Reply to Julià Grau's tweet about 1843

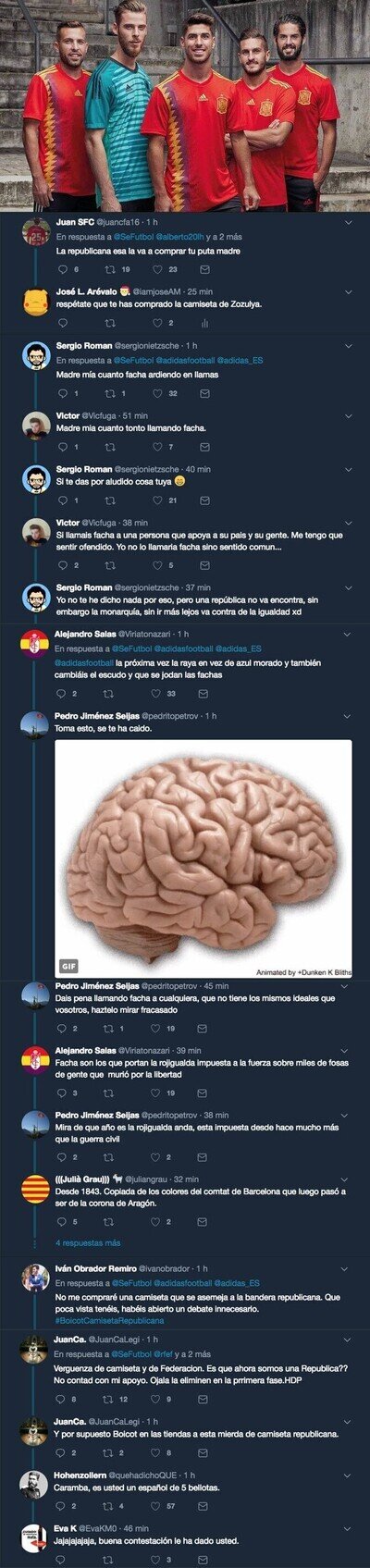pyautogui.click(x=62, y=1222)
